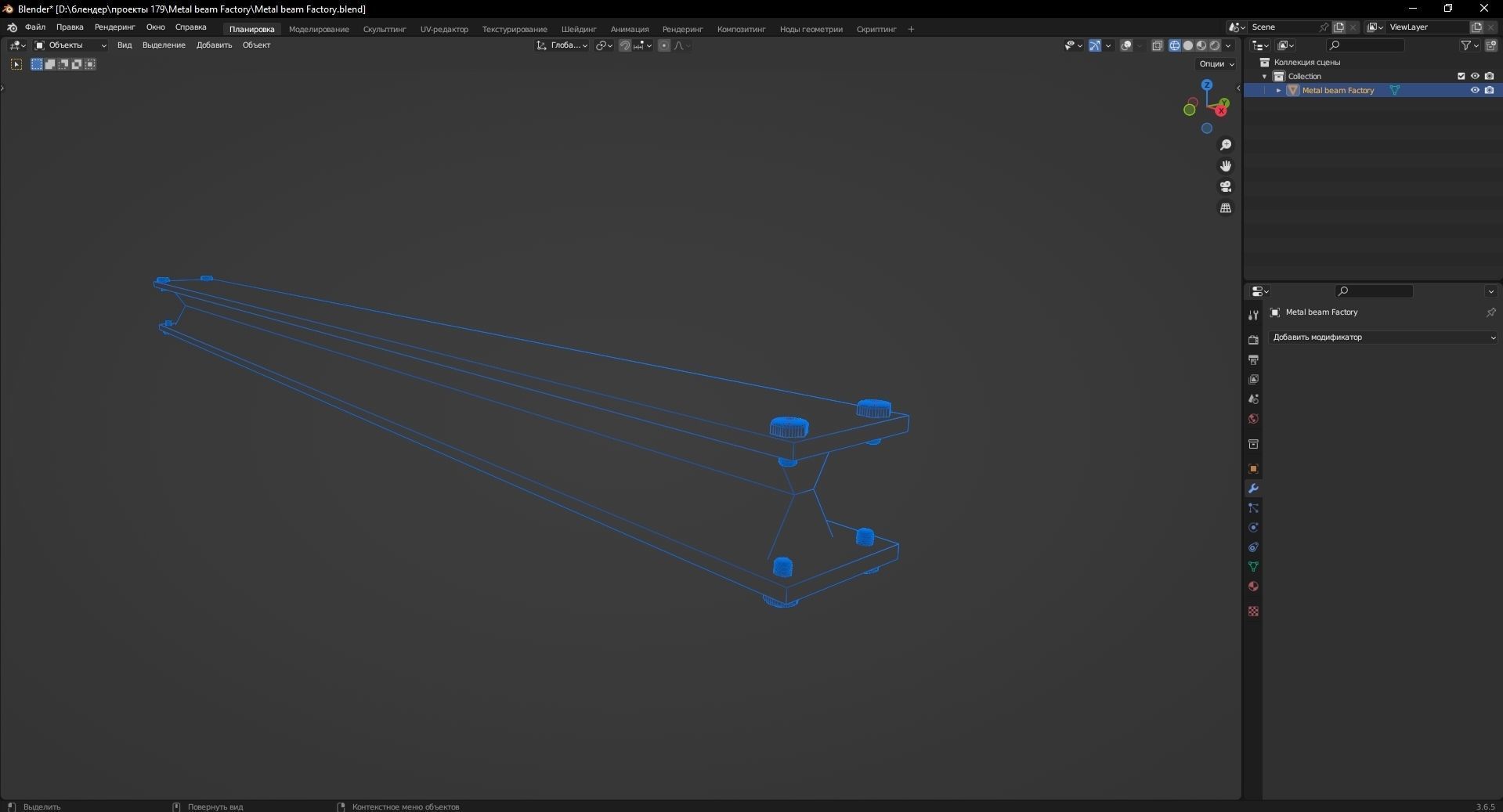This screenshot has width=1503, height=812.
Task: Open the World properties tab
Action: pyautogui.click(x=1253, y=418)
